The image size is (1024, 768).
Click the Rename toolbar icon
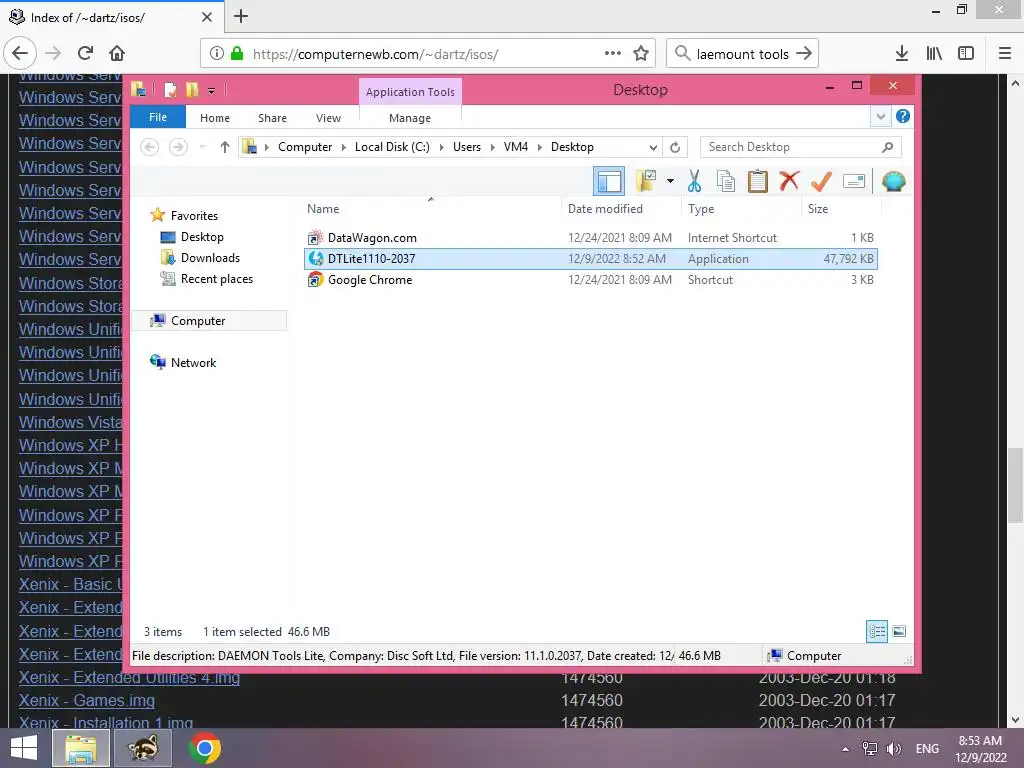pyautogui.click(x=854, y=181)
